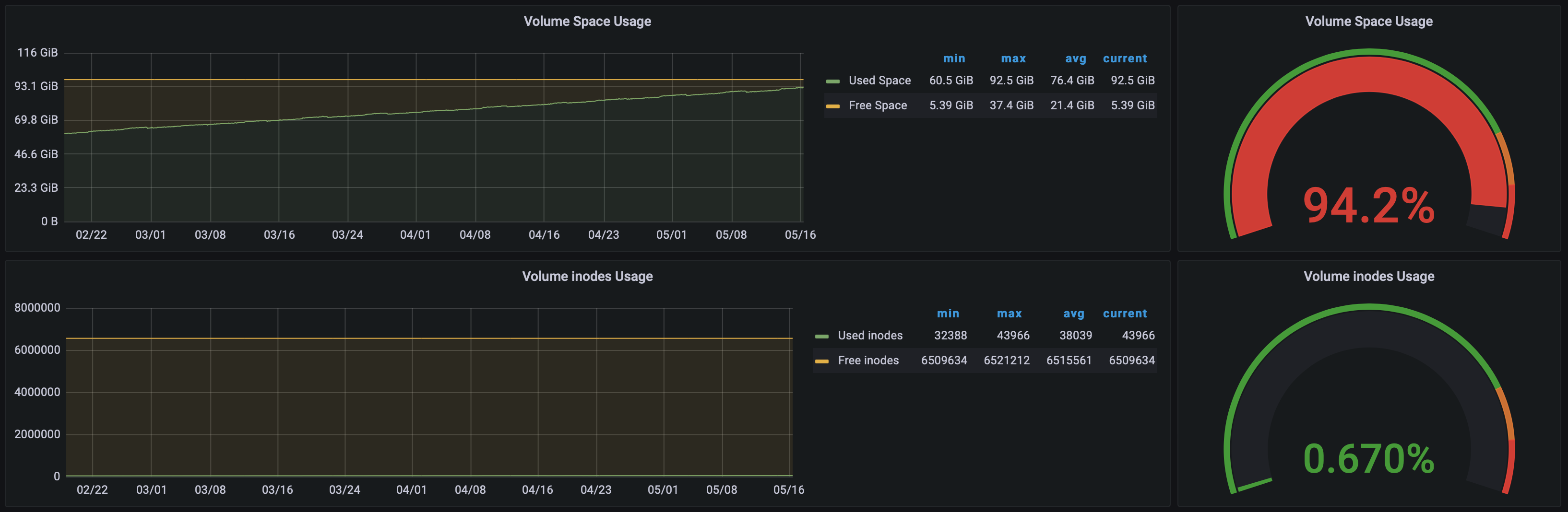The image size is (1568, 512).
Task: Sort by the min column in inodes legend
Action: click(x=949, y=313)
